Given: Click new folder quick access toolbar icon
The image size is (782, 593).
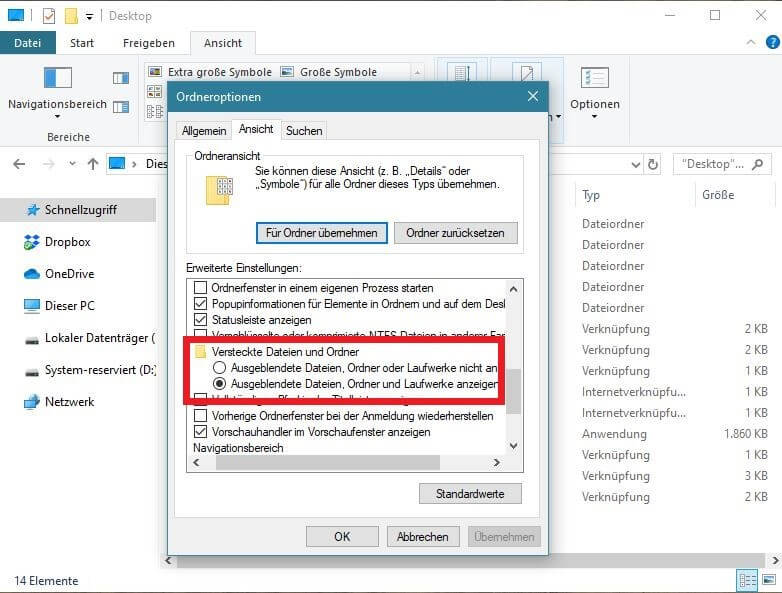Looking at the screenshot, I should pyautogui.click(x=71, y=16).
